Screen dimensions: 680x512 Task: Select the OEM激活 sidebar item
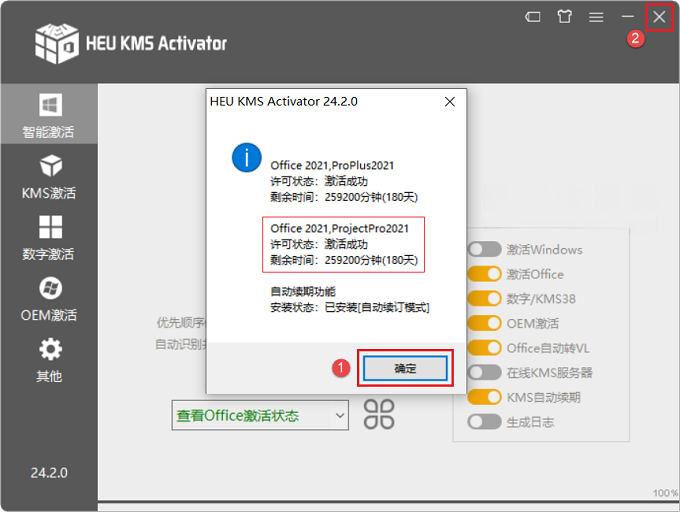pos(49,299)
